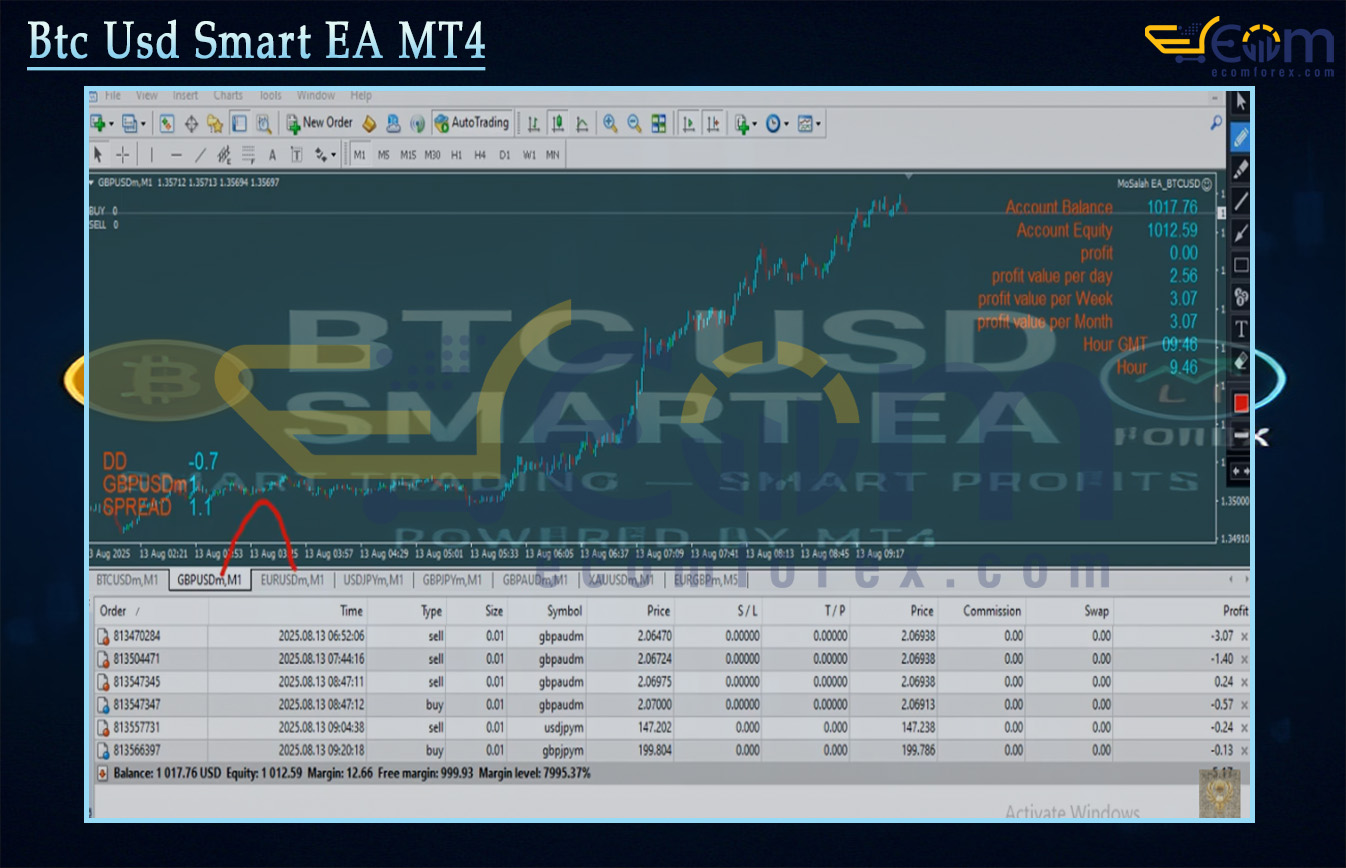Select the rectangle shape annotation tool

click(1241, 265)
